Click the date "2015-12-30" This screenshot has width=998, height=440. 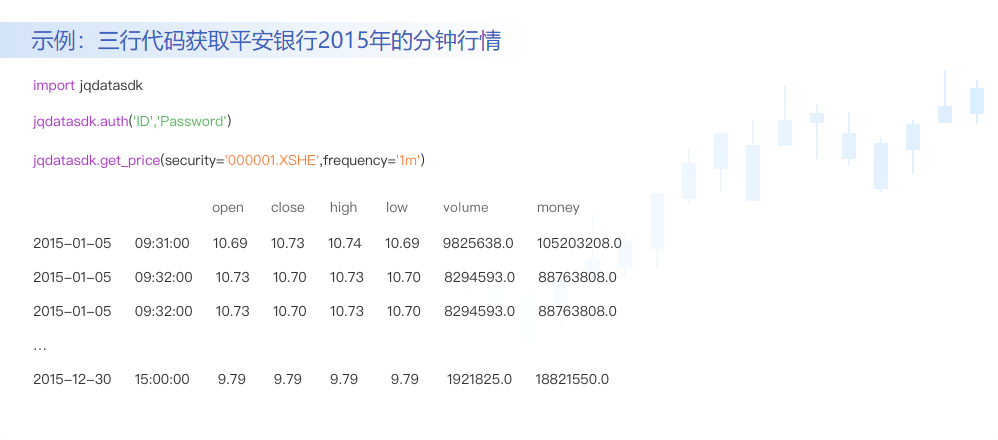coord(72,380)
